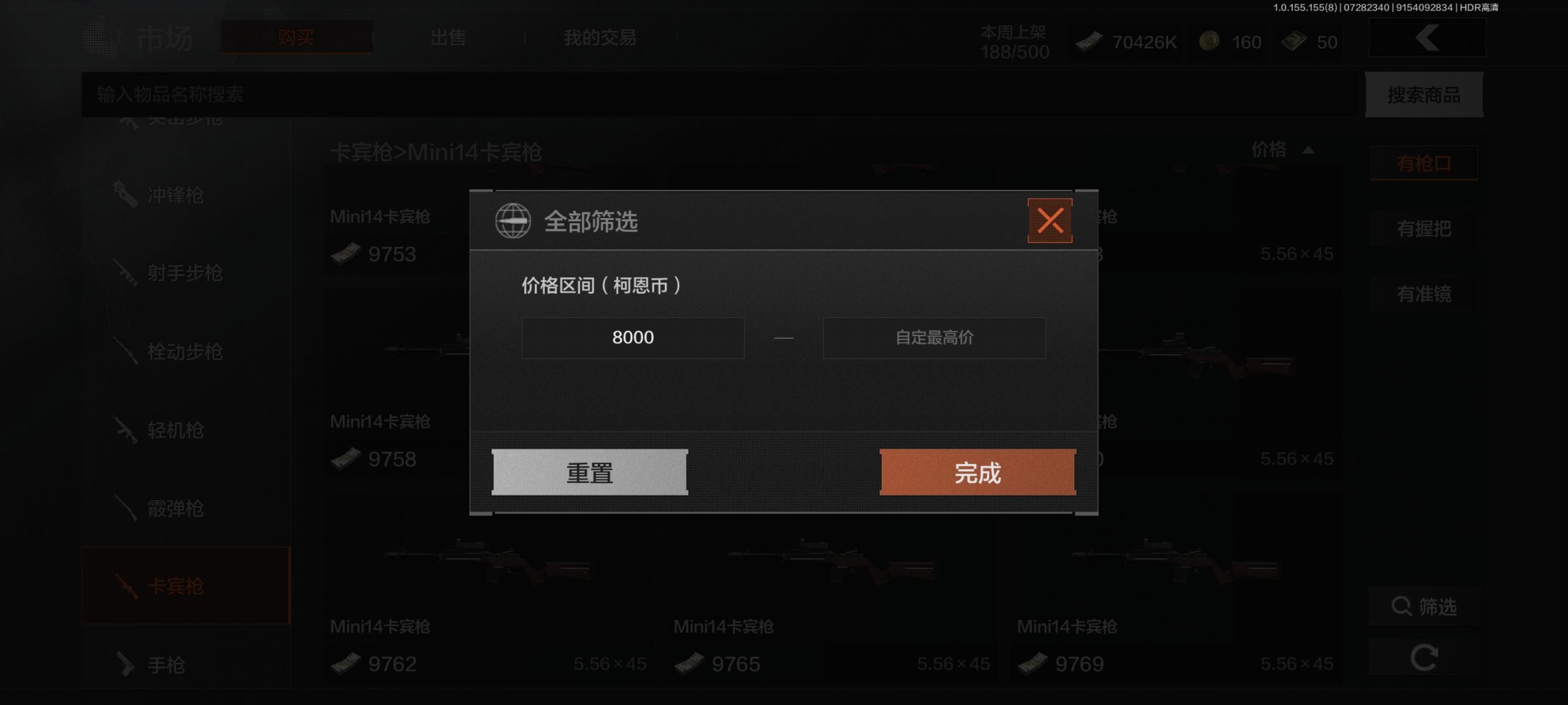Click the 搜索商品 search button

point(1424,95)
